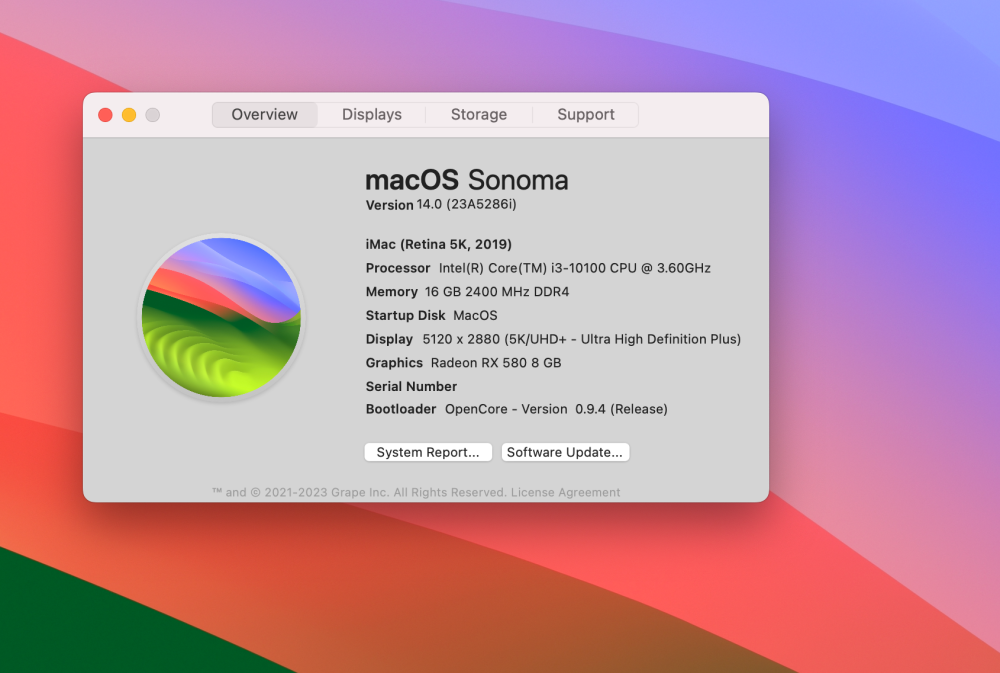Click the macOS Sonoma circular logo

coord(221,317)
